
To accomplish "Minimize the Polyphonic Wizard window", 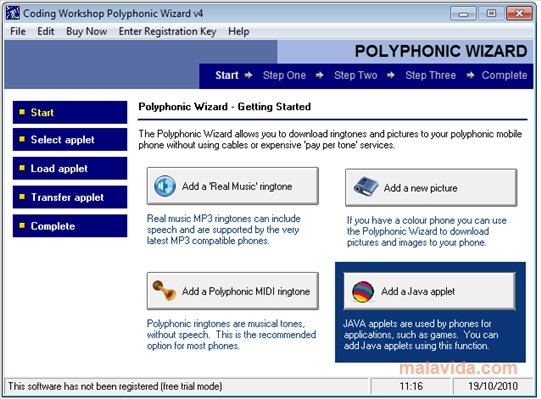I will [463, 13].
